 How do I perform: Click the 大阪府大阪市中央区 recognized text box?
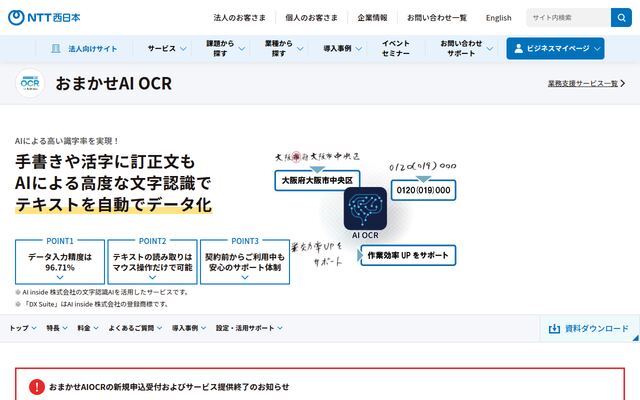pyautogui.click(x=317, y=180)
